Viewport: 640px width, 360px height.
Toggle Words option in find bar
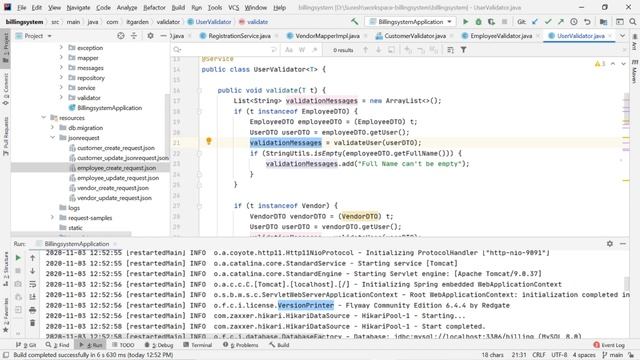(x=302, y=50)
